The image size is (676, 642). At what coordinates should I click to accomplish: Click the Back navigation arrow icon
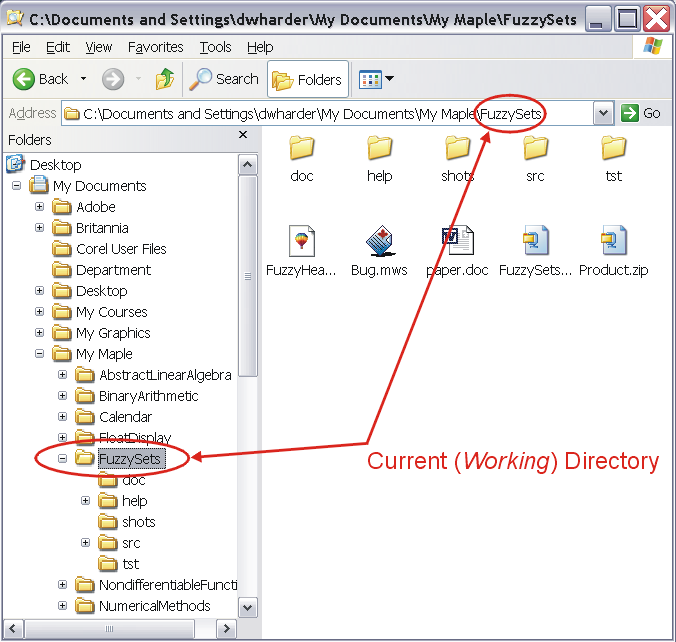(25, 79)
